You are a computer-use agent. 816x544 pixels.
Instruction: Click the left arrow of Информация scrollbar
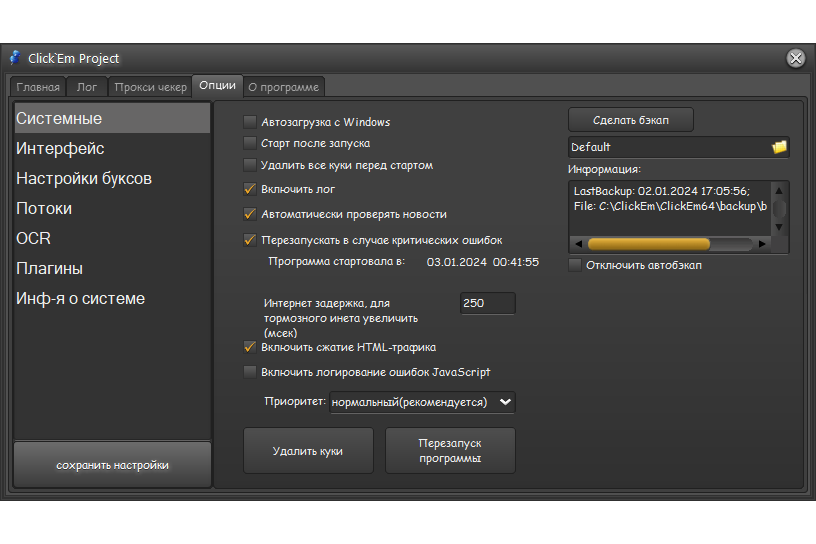pos(578,244)
